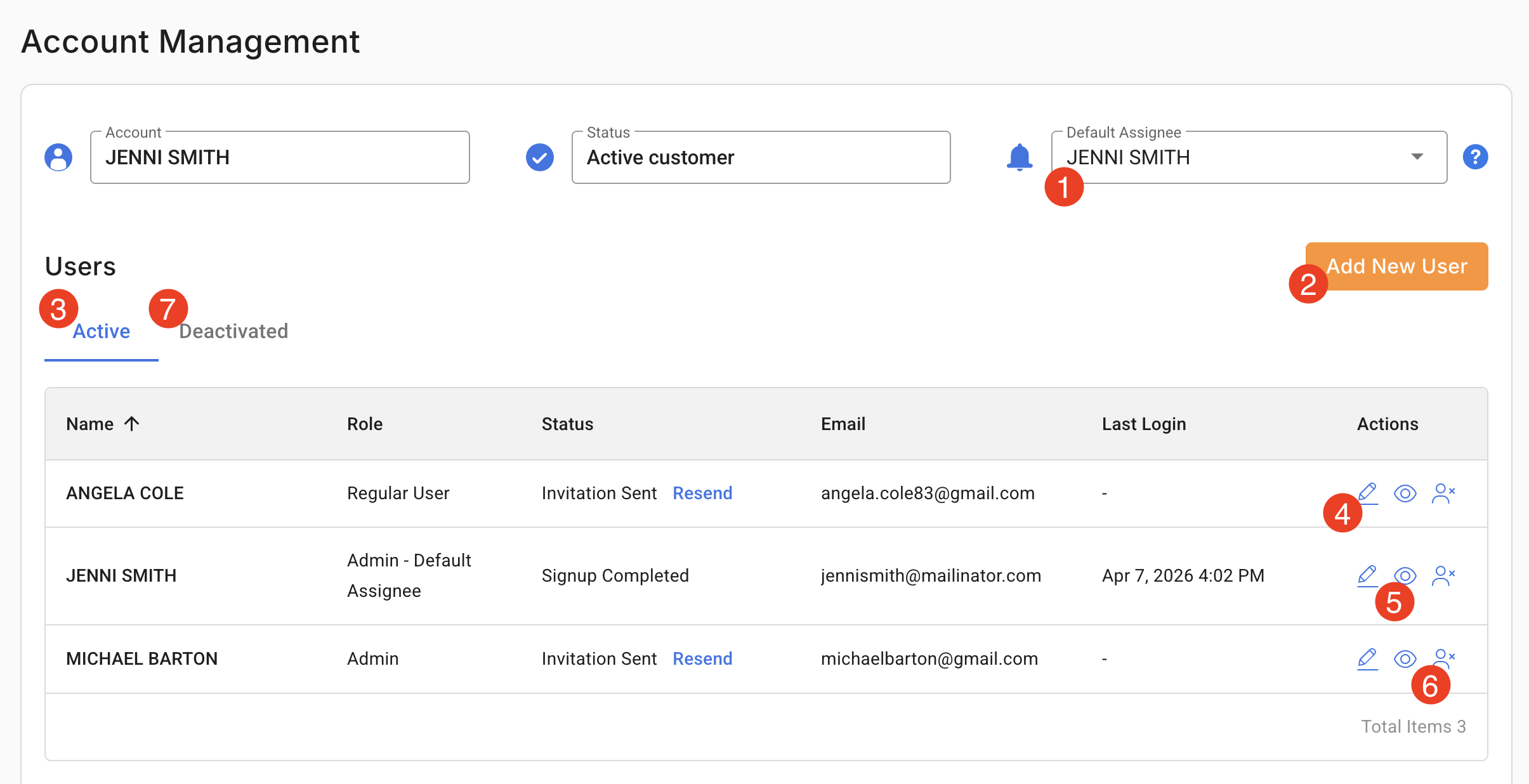
Task: Select the Active users tab
Action: [101, 331]
